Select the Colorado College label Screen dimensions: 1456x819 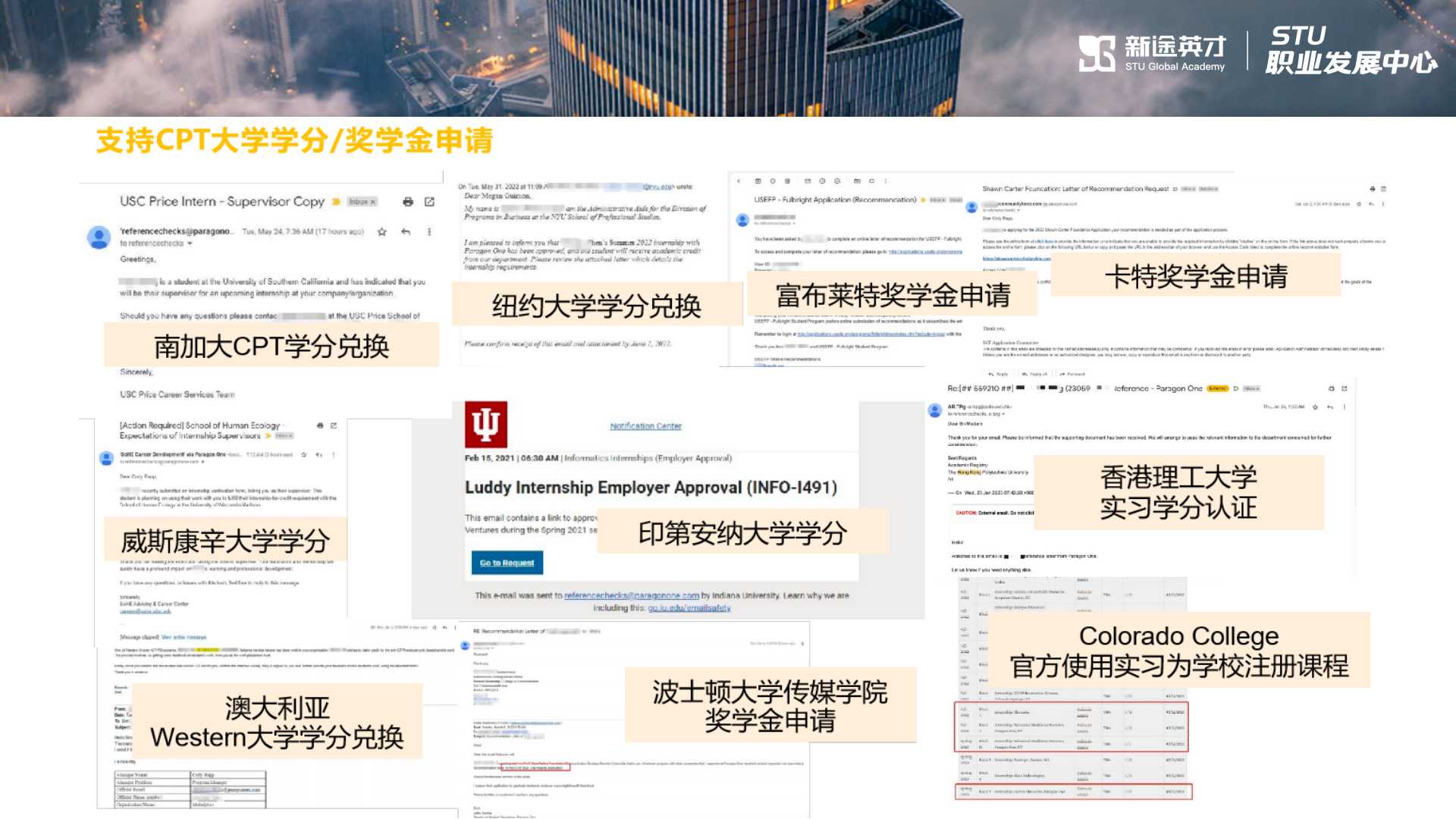click(1179, 651)
